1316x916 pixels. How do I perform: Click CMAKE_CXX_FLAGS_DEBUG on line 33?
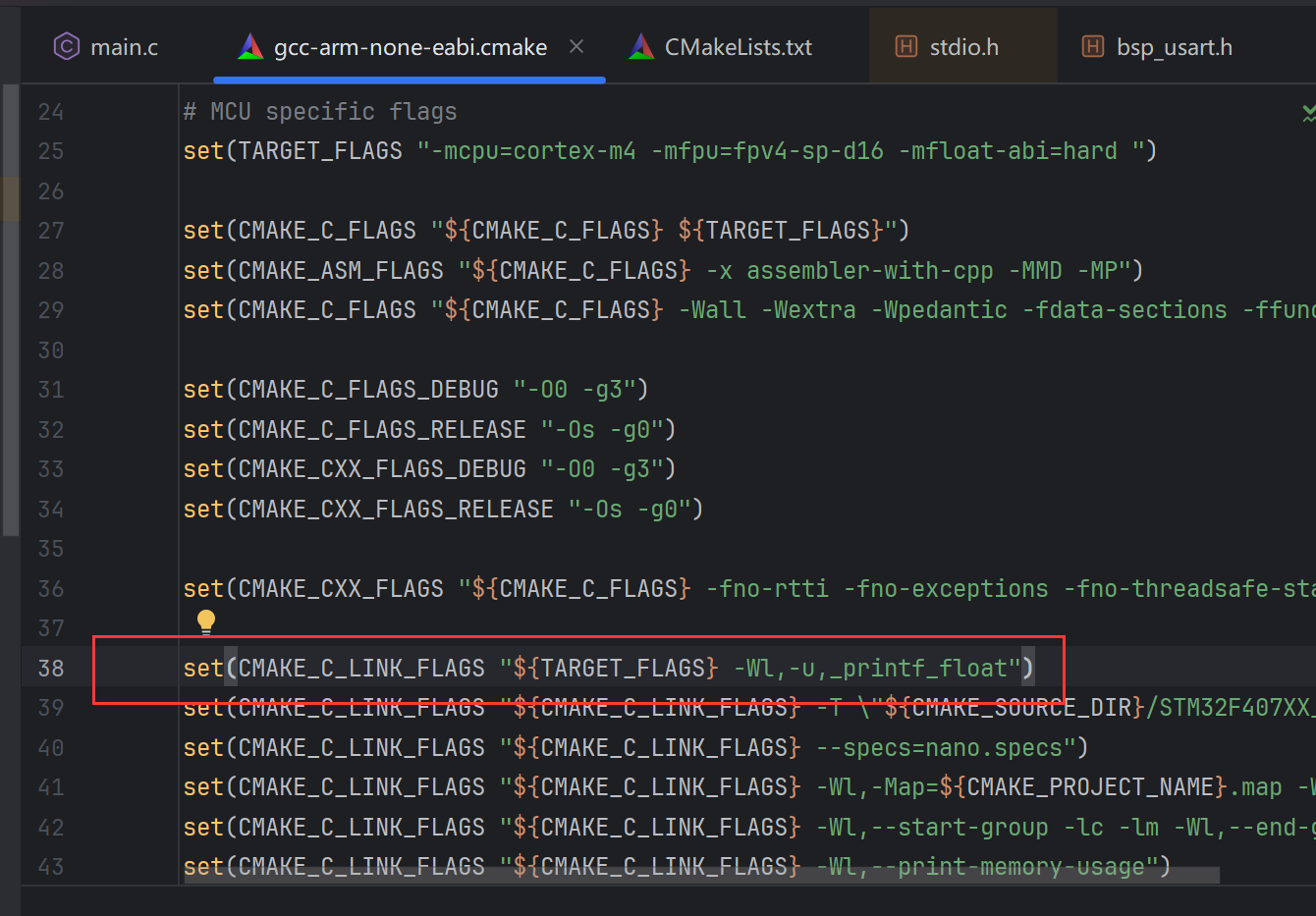(382, 469)
